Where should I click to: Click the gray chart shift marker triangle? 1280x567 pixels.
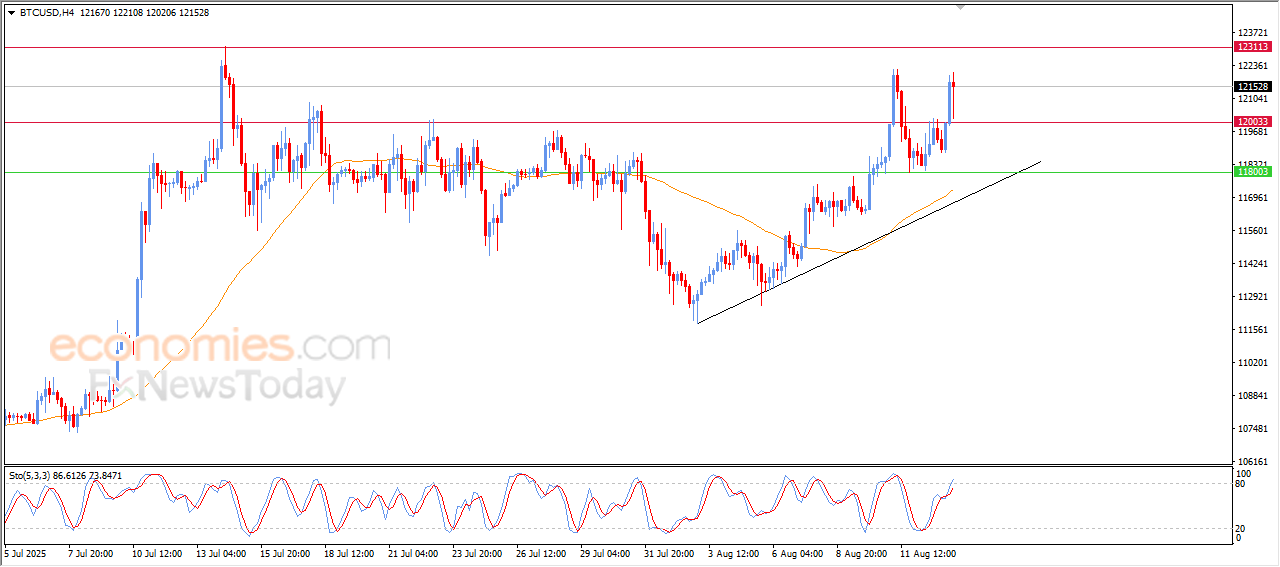pos(961,8)
